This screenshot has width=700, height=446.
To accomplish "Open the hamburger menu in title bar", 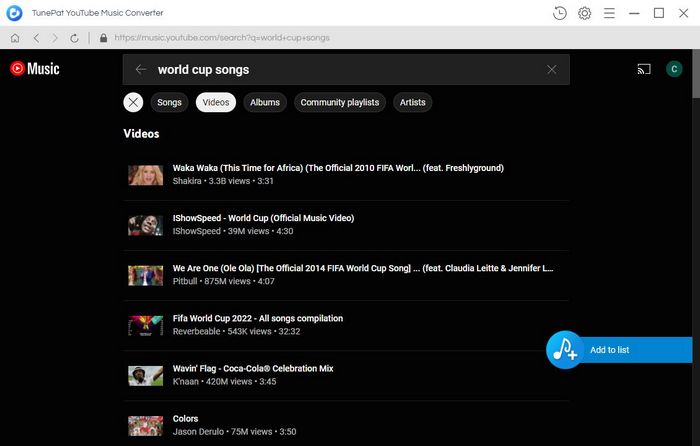I will 609,13.
